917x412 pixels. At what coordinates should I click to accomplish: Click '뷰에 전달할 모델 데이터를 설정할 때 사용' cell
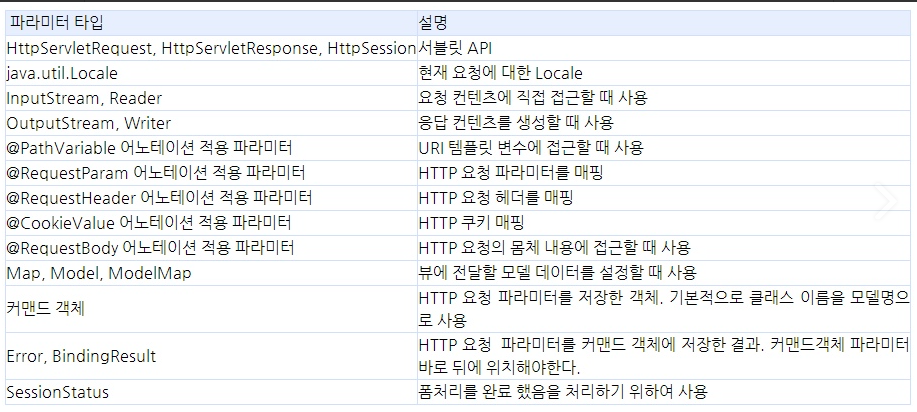pyautogui.click(x=664, y=273)
